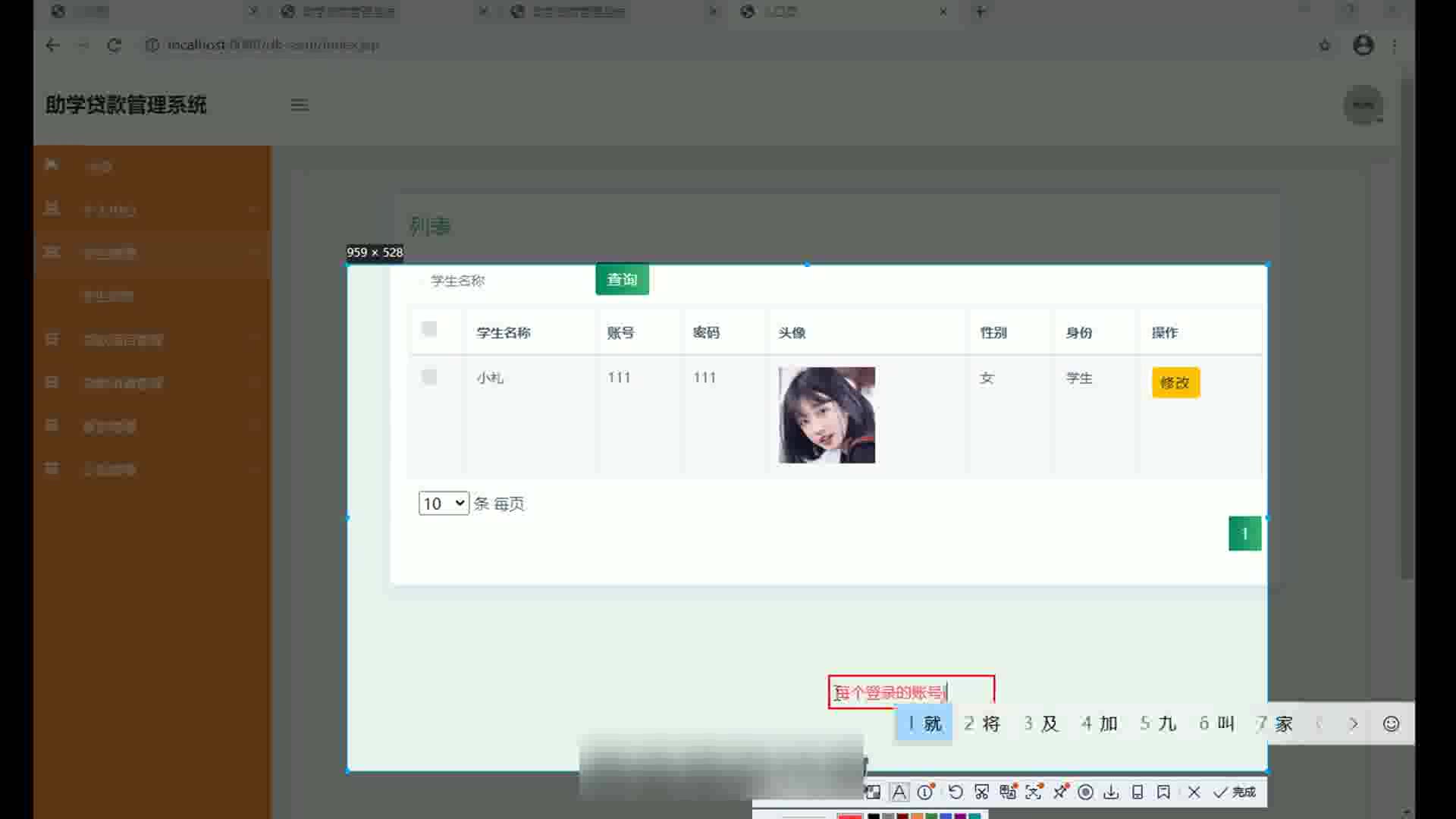Viewport: 1456px width, 819px height.
Task: Click the pin-to-screen icon
Action: point(1060,792)
